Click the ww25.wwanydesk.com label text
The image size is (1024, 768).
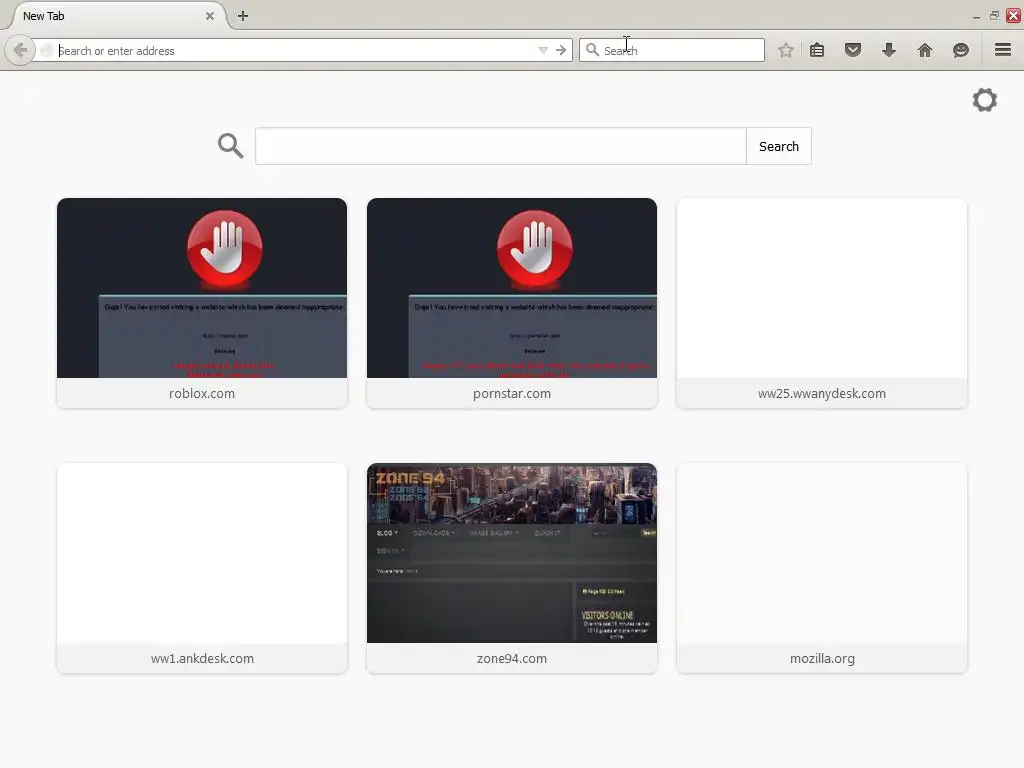coord(822,394)
